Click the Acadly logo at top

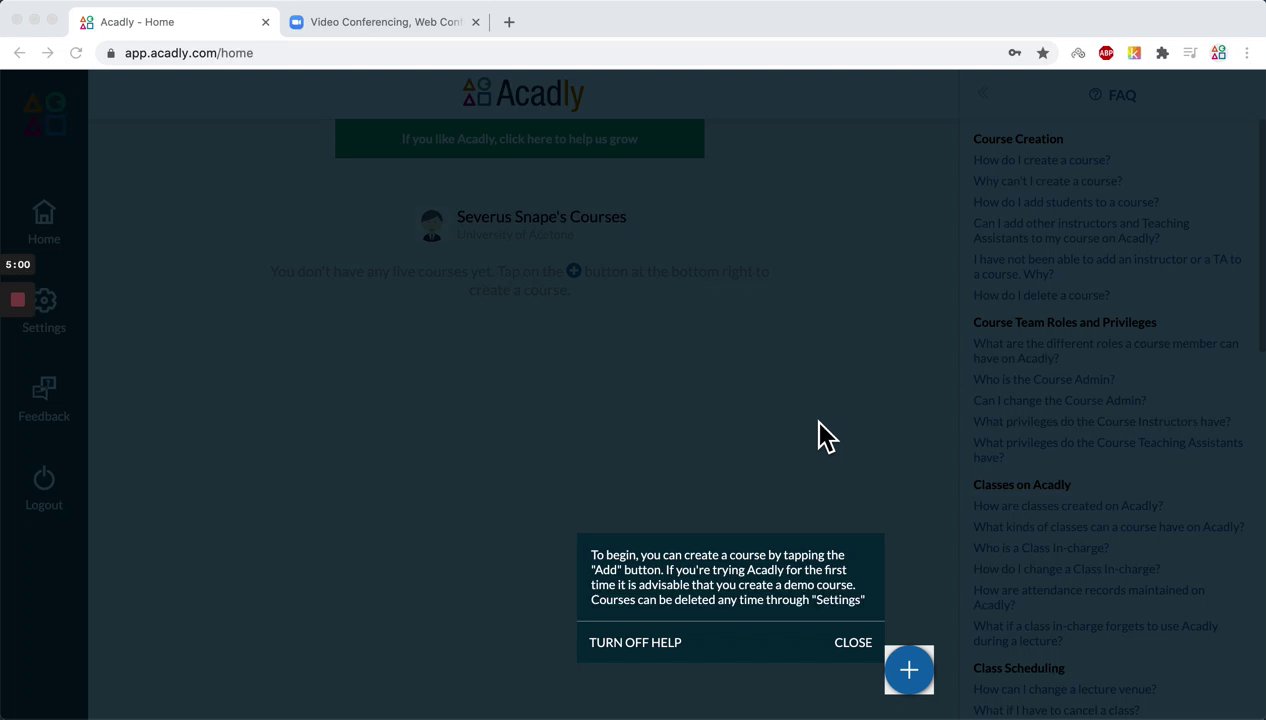(523, 93)
